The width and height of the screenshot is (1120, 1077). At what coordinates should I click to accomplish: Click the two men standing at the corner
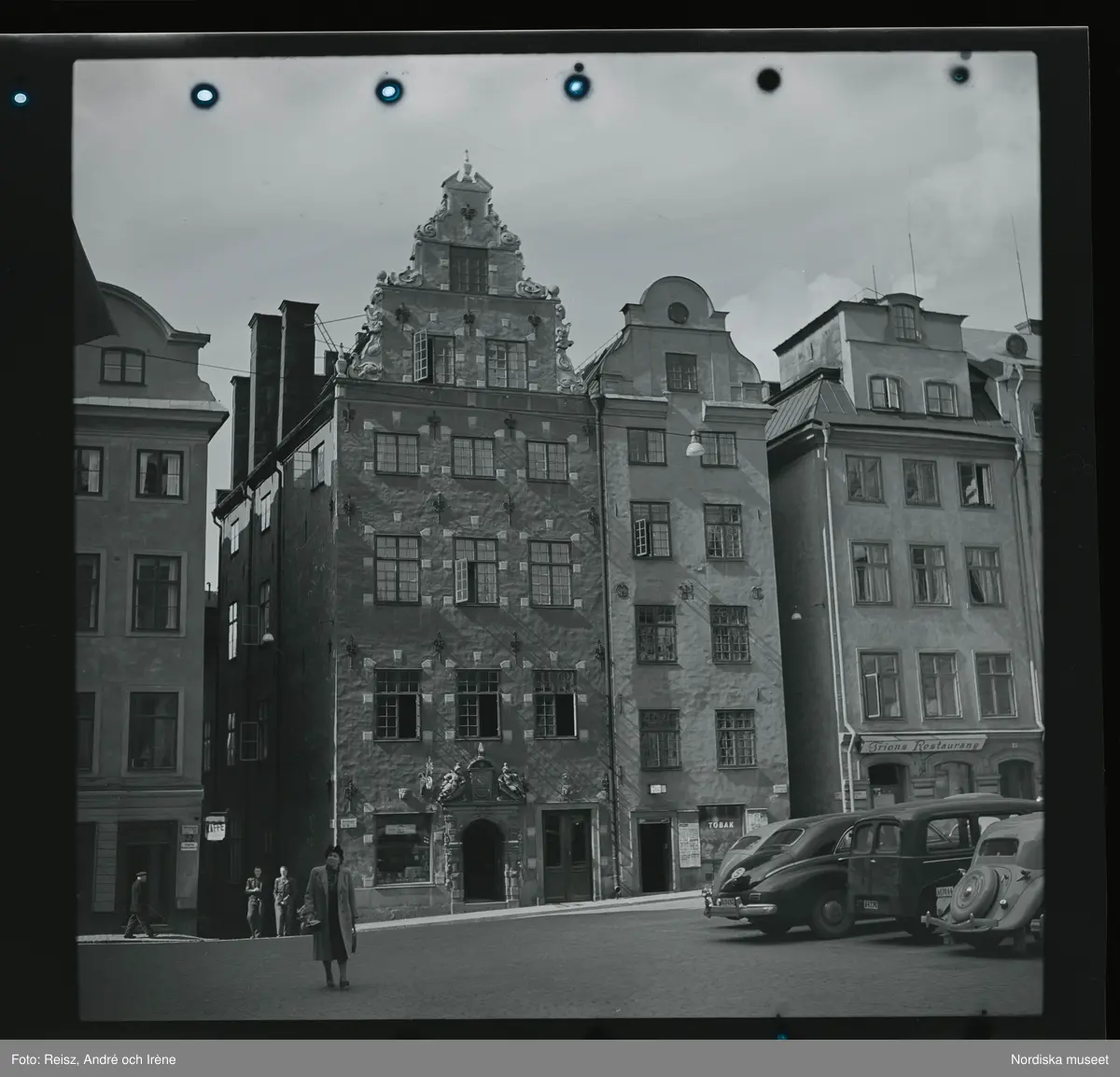point(268,902)
